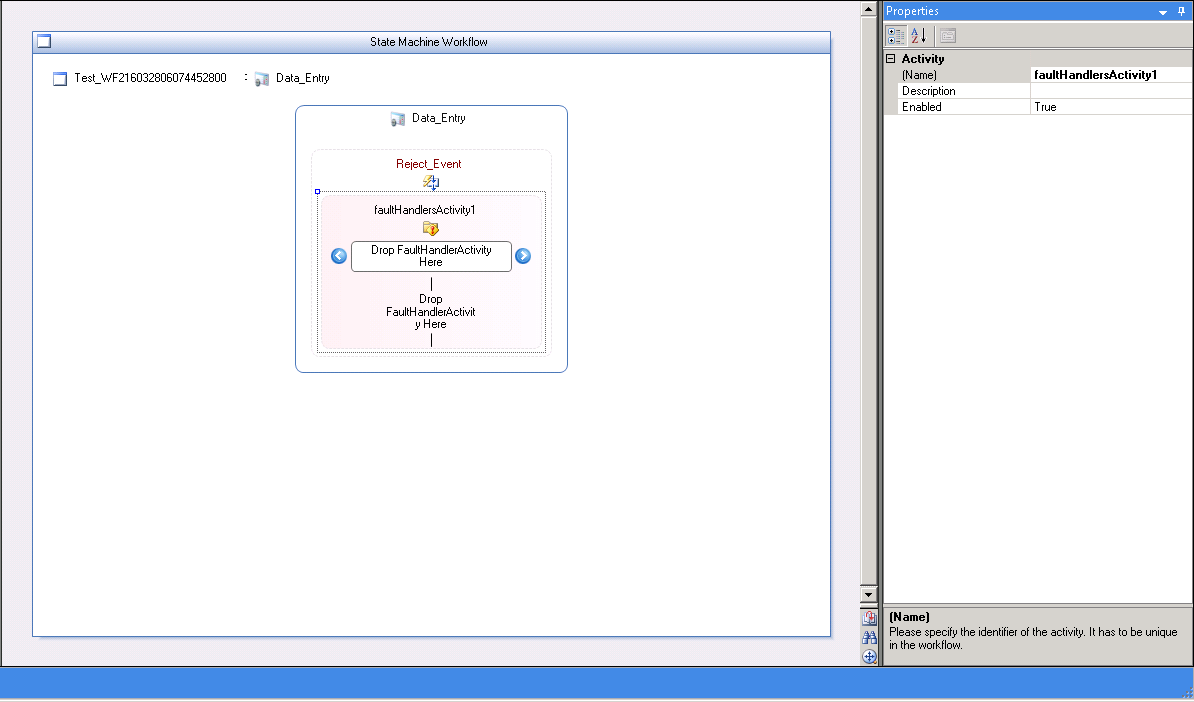Screen dimensions: 1194x702
Task: Sort properties alphabetically with A-Z button
Action: [918, 36]
